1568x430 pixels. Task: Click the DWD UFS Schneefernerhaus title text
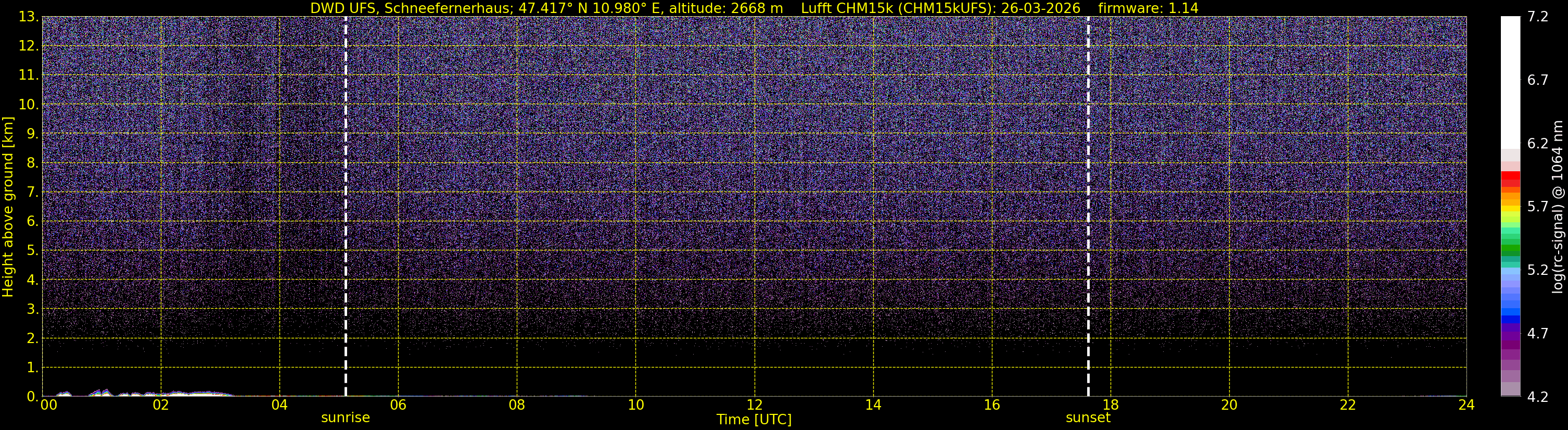546,8
